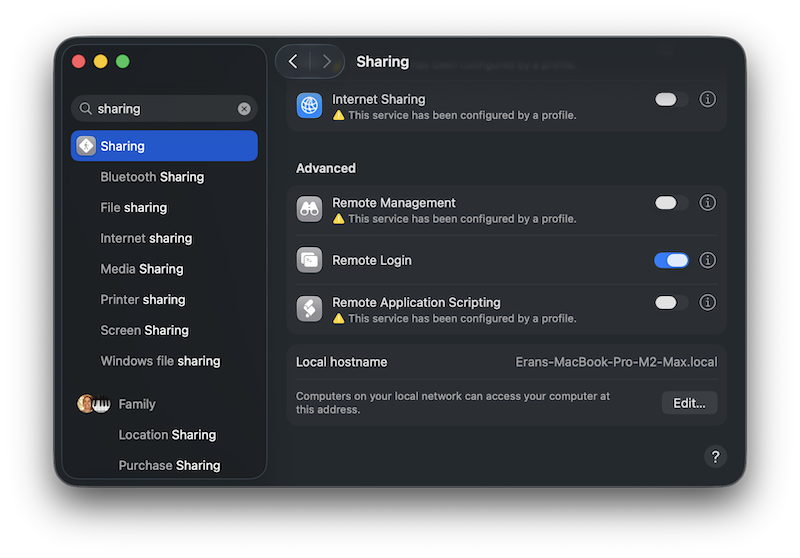
Task: Click the Sharing title in header
Action: 383,62
